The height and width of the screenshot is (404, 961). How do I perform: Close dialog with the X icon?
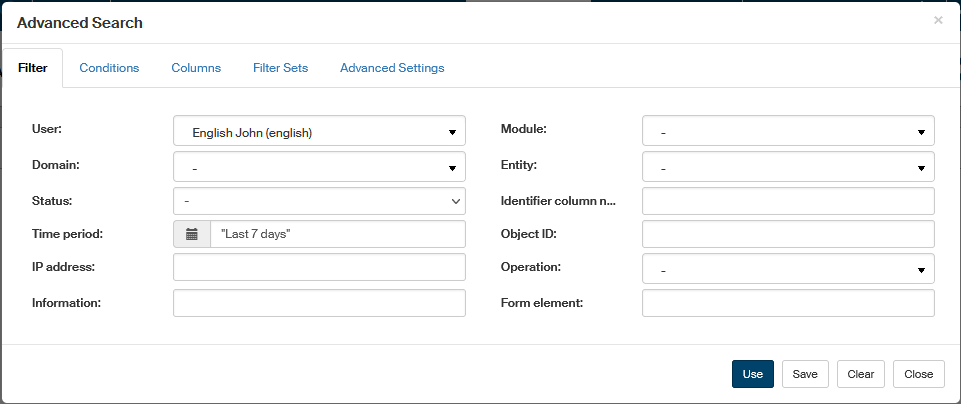pos(938,20)
